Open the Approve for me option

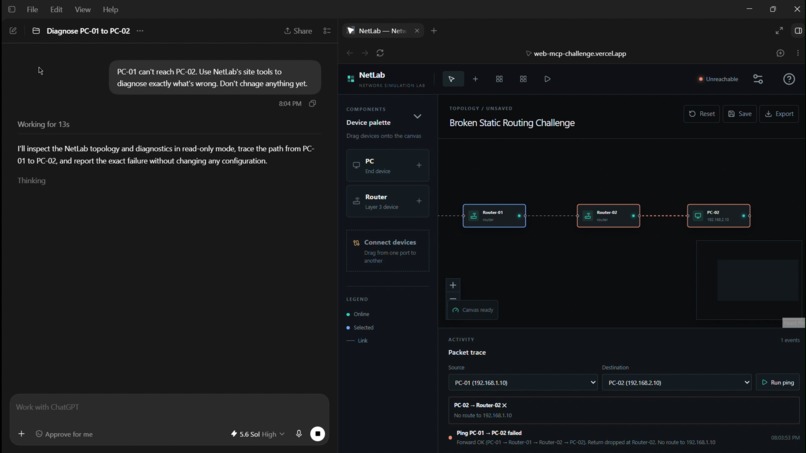coord(64,434)
